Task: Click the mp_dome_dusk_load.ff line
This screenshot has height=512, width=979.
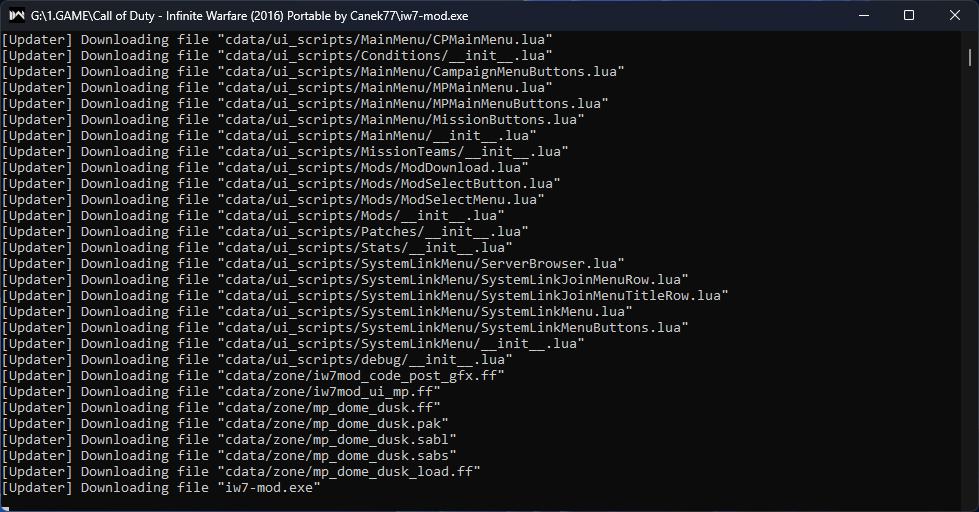Action: point(242,472)
